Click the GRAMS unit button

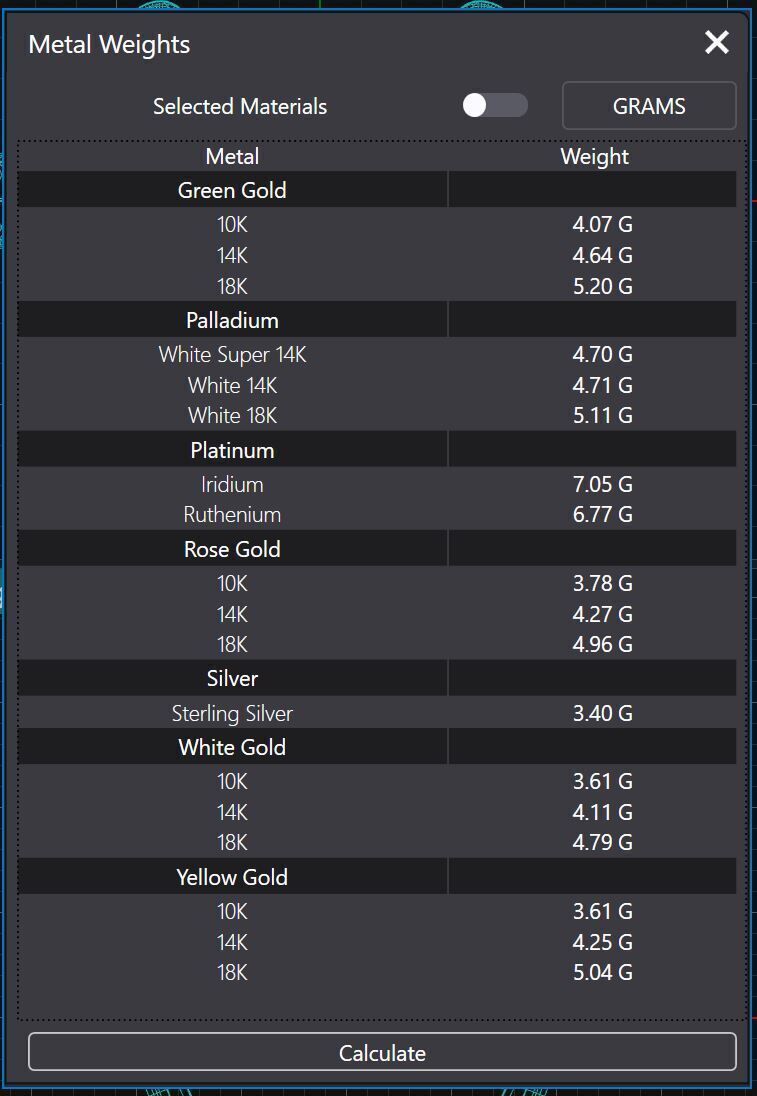[649, 106]
